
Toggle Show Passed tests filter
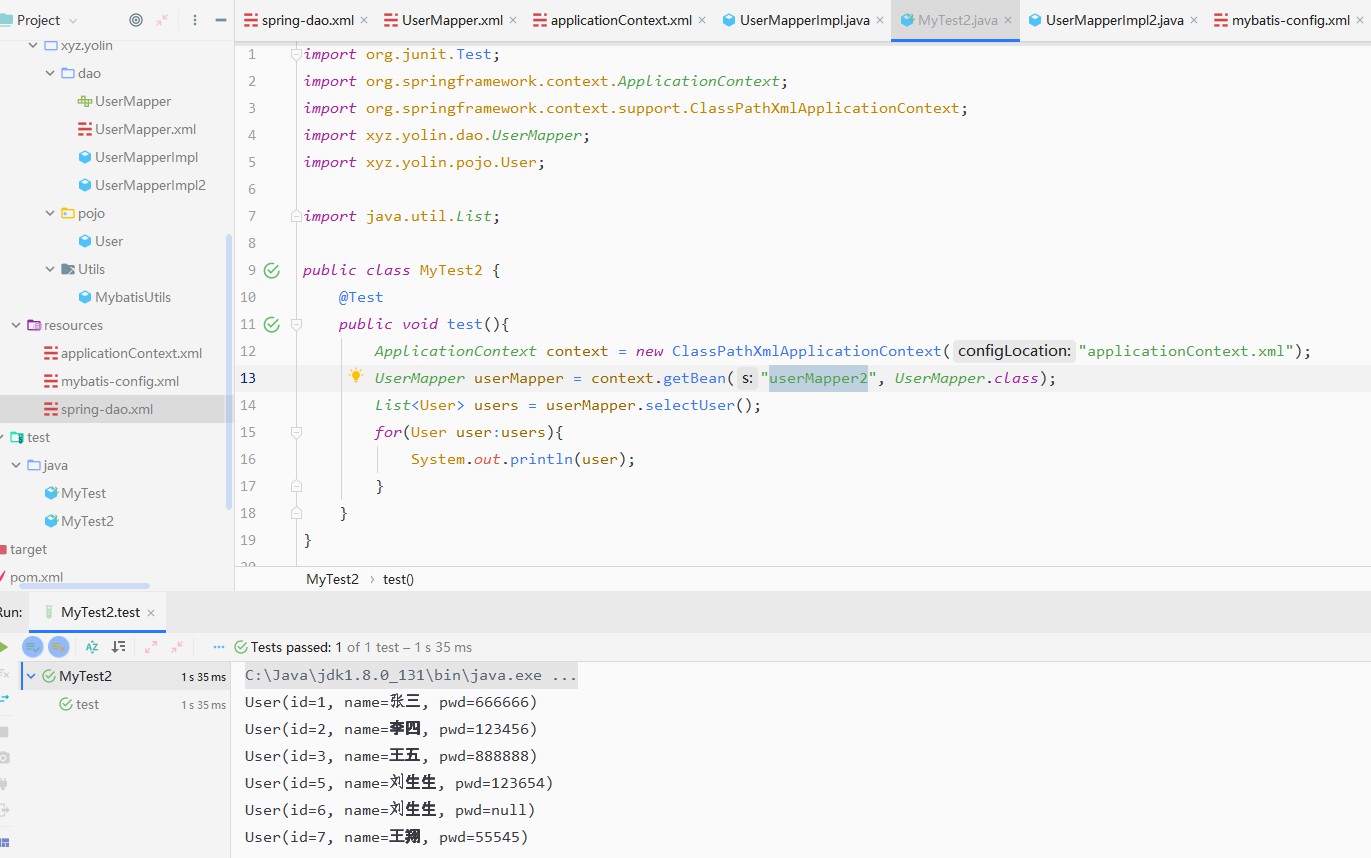(x=33, y=647)
